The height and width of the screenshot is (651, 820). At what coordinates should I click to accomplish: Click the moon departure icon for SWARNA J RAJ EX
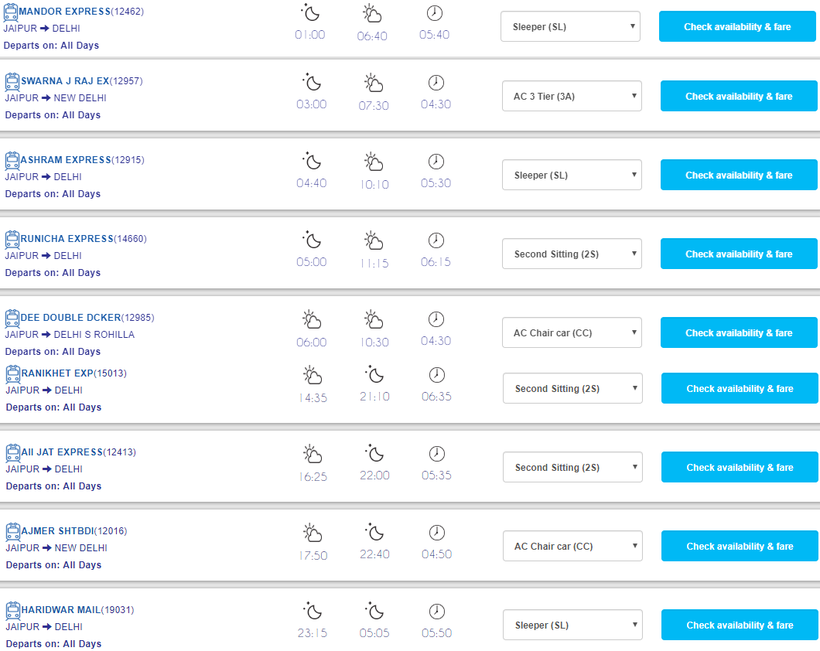[x=312, y=82]
